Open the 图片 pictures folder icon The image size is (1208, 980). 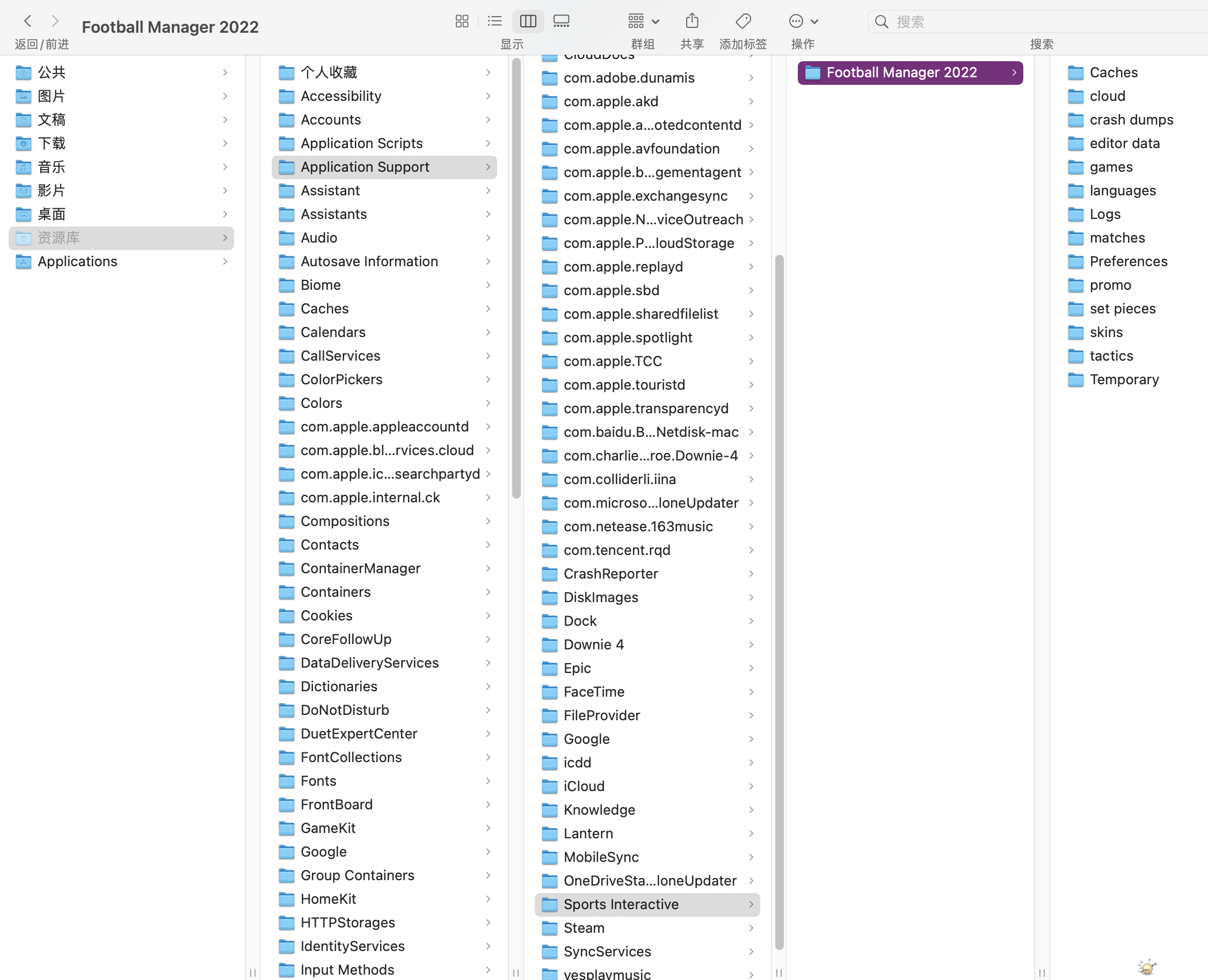click(x=23, y=96)
